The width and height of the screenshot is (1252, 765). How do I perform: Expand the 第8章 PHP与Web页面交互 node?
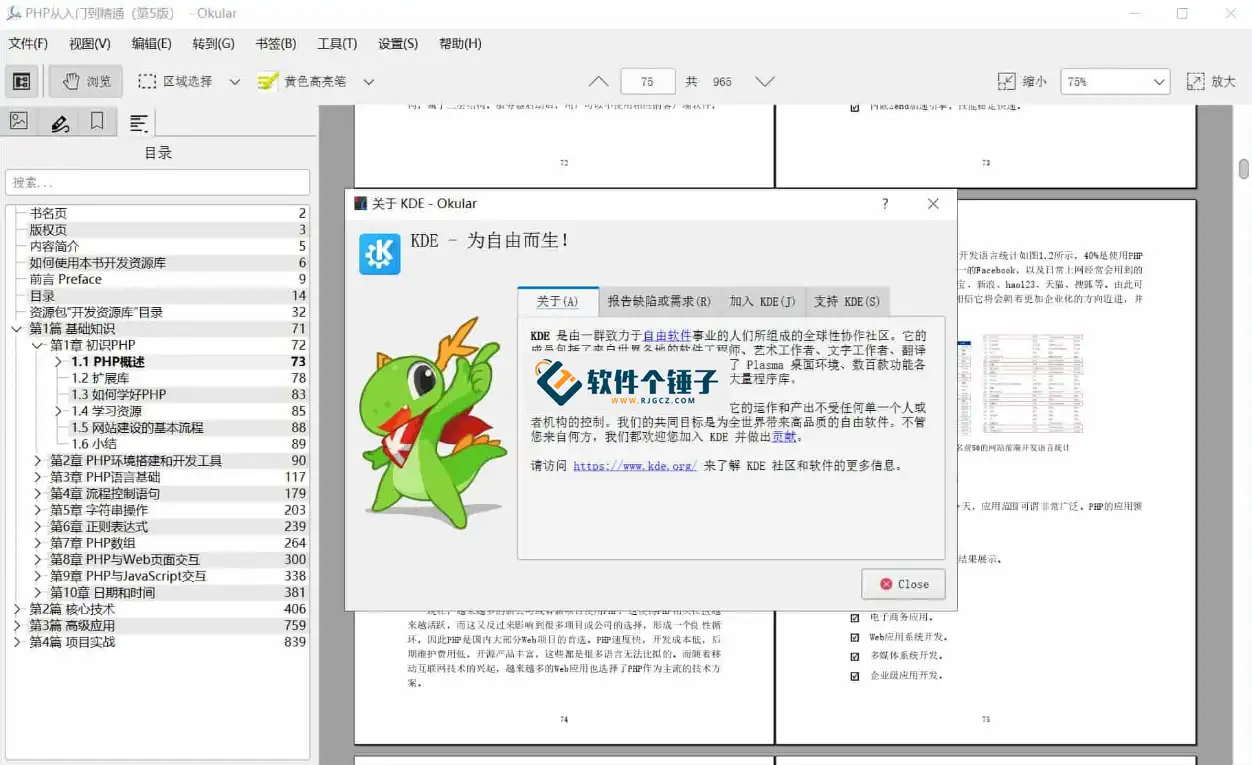(38, 560)
